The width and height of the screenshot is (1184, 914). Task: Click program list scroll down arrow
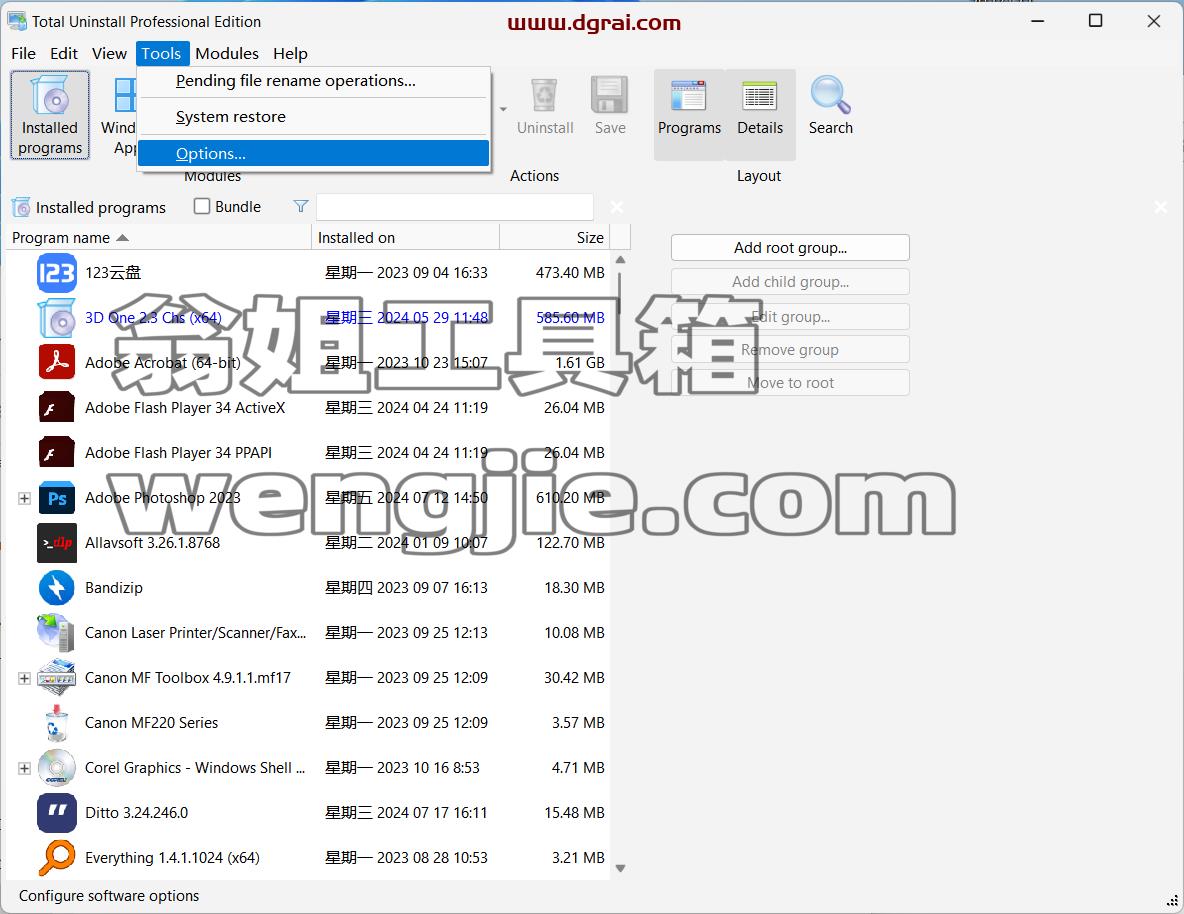pyautogui.click(x=621, y=869)
